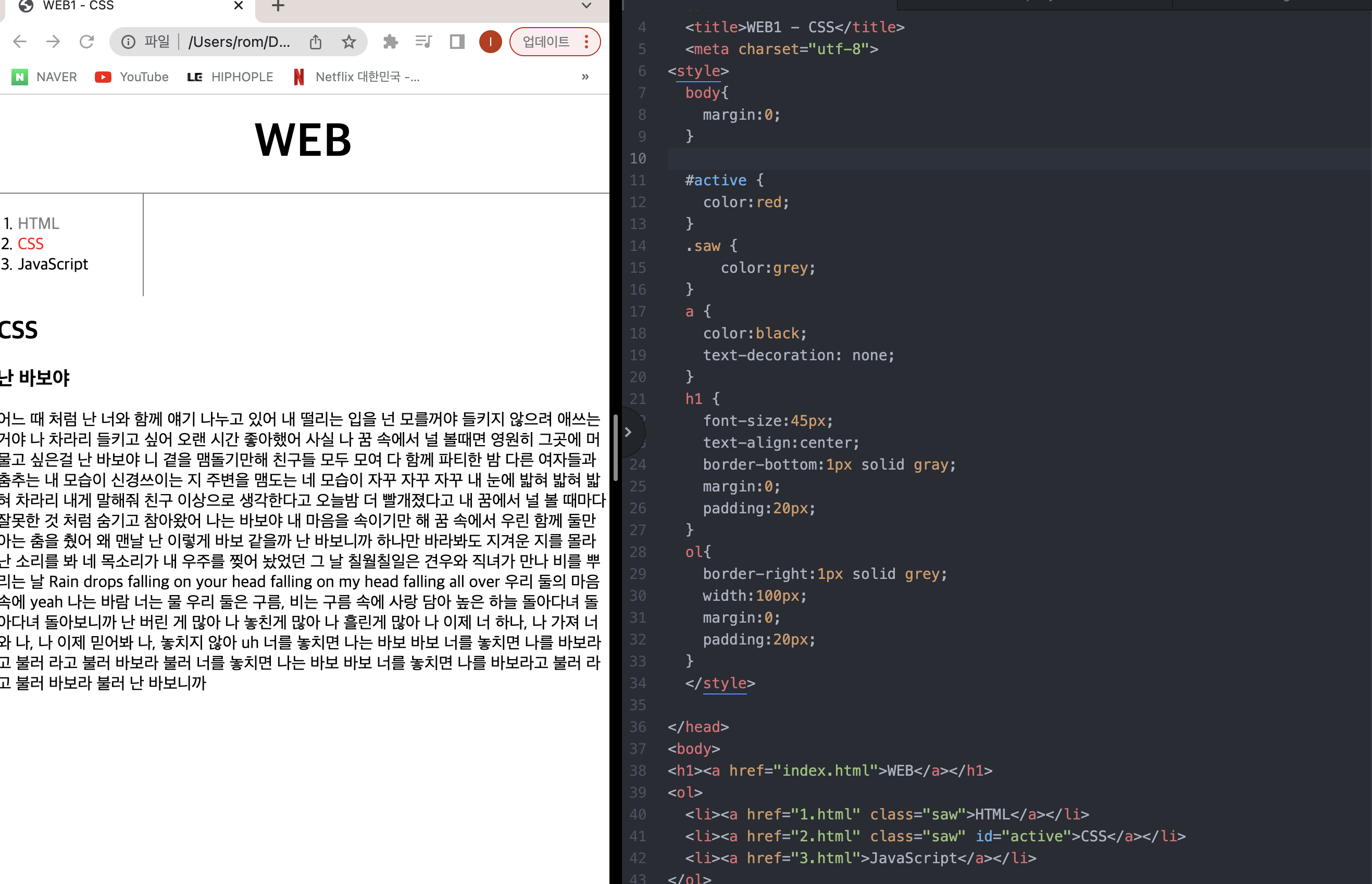1372x884 pixels.
Task: Click the id="active" attribute in code
Action: pos(1024,836)
